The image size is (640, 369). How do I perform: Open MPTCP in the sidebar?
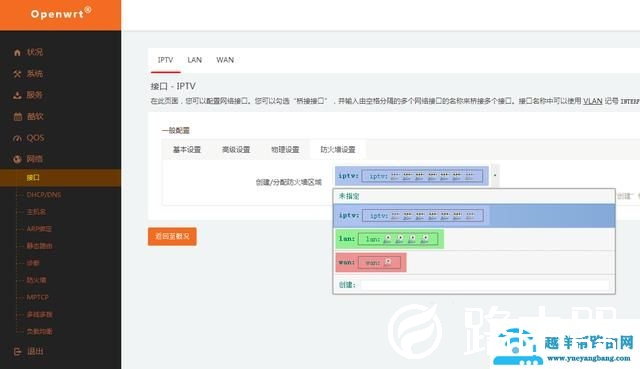38,297
